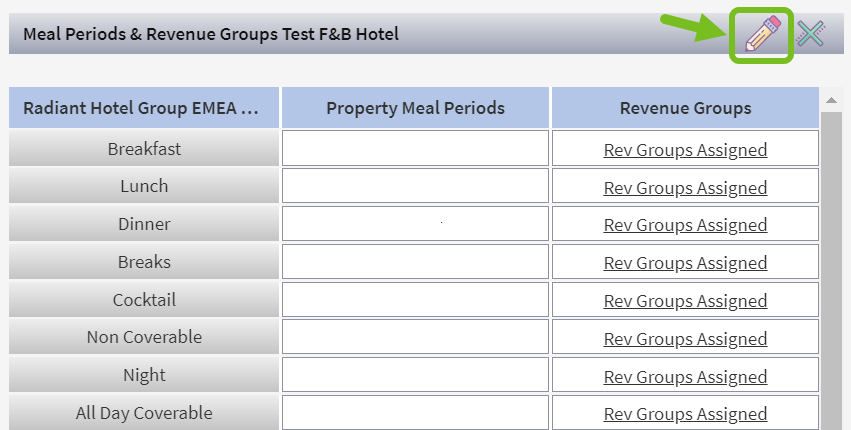The width and height of the screenshot is (851, 430).
Task: Click the Breaks property meal period field
Action: pos(415,262)
